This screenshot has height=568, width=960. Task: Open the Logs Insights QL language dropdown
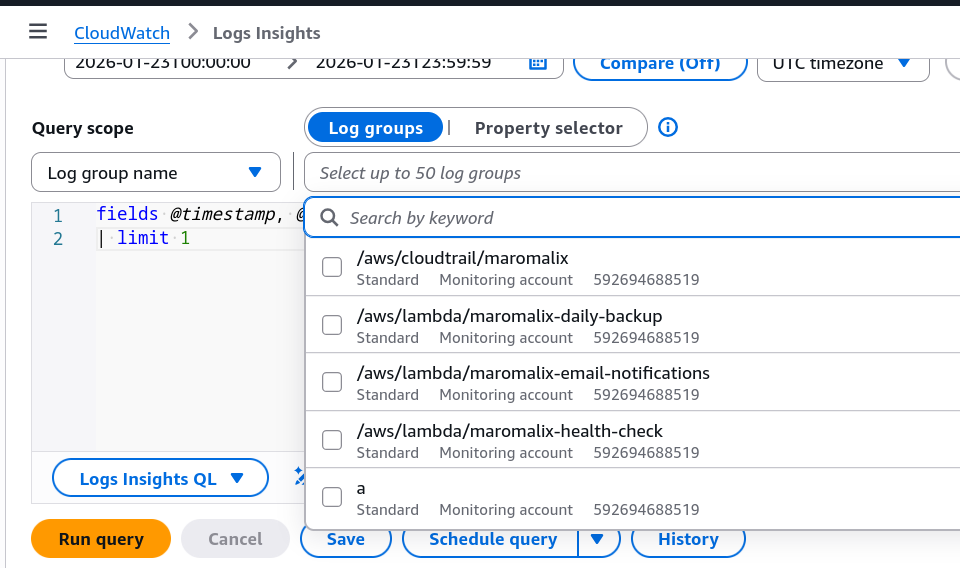[160, 478]
